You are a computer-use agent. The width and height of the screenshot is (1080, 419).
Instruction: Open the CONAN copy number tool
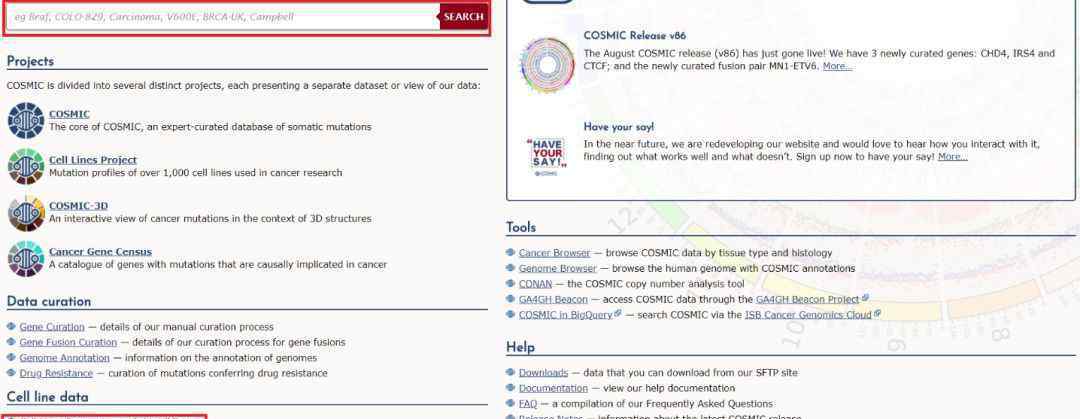coord(535,284)
